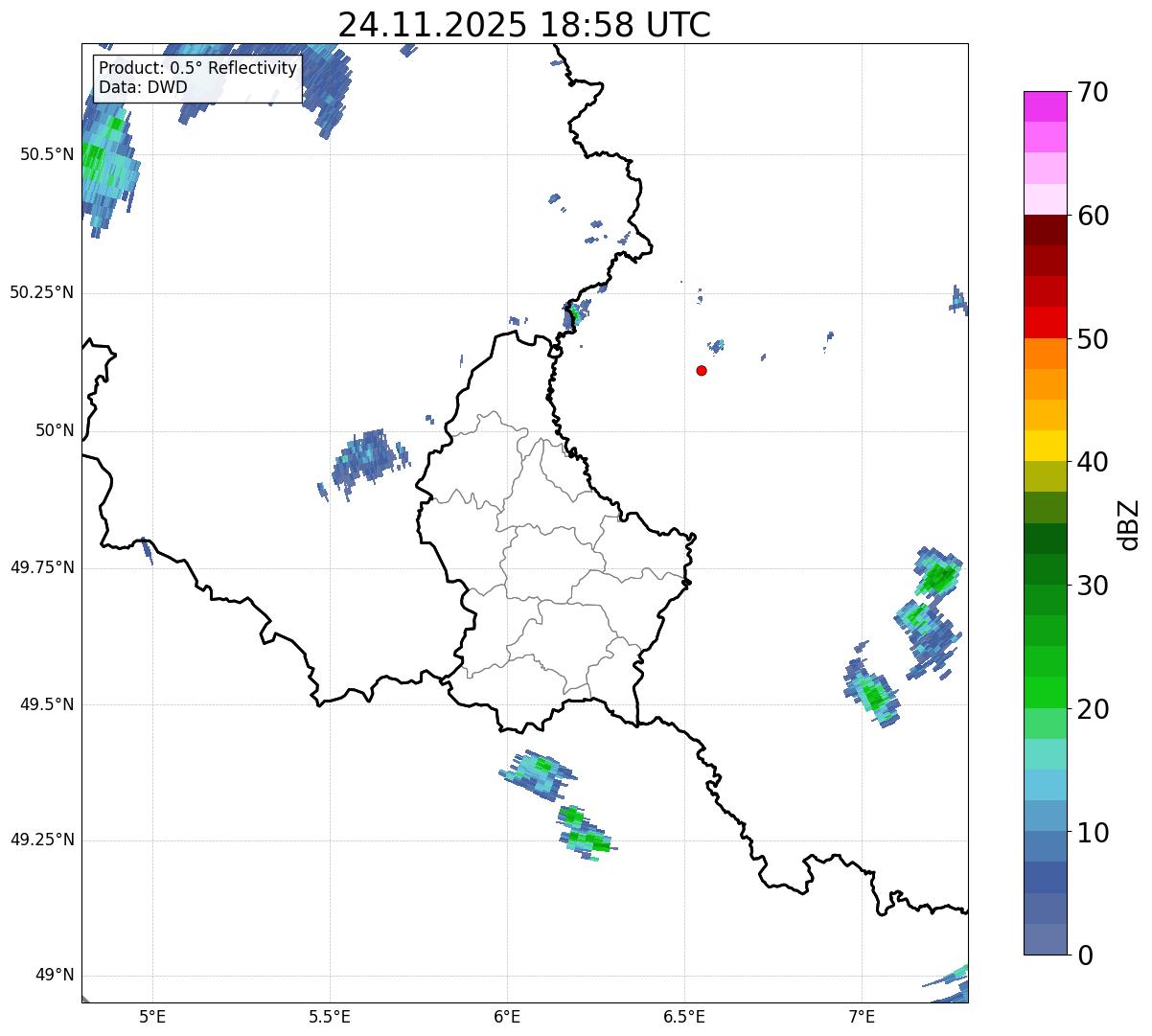Screen dimensions: 1152x1036
Task: Click the colorbar '70' tick label
Action: (1093, 92)
